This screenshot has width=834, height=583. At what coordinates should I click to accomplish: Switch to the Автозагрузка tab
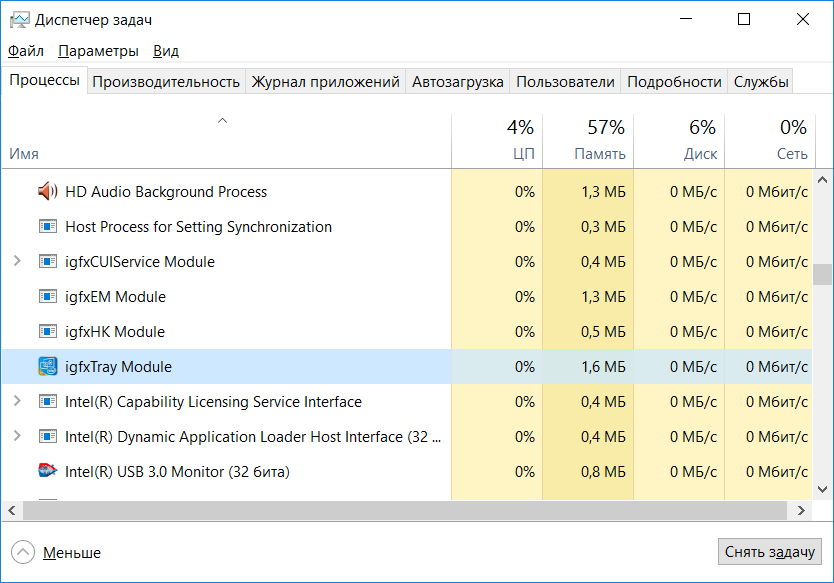coord(457,82)
